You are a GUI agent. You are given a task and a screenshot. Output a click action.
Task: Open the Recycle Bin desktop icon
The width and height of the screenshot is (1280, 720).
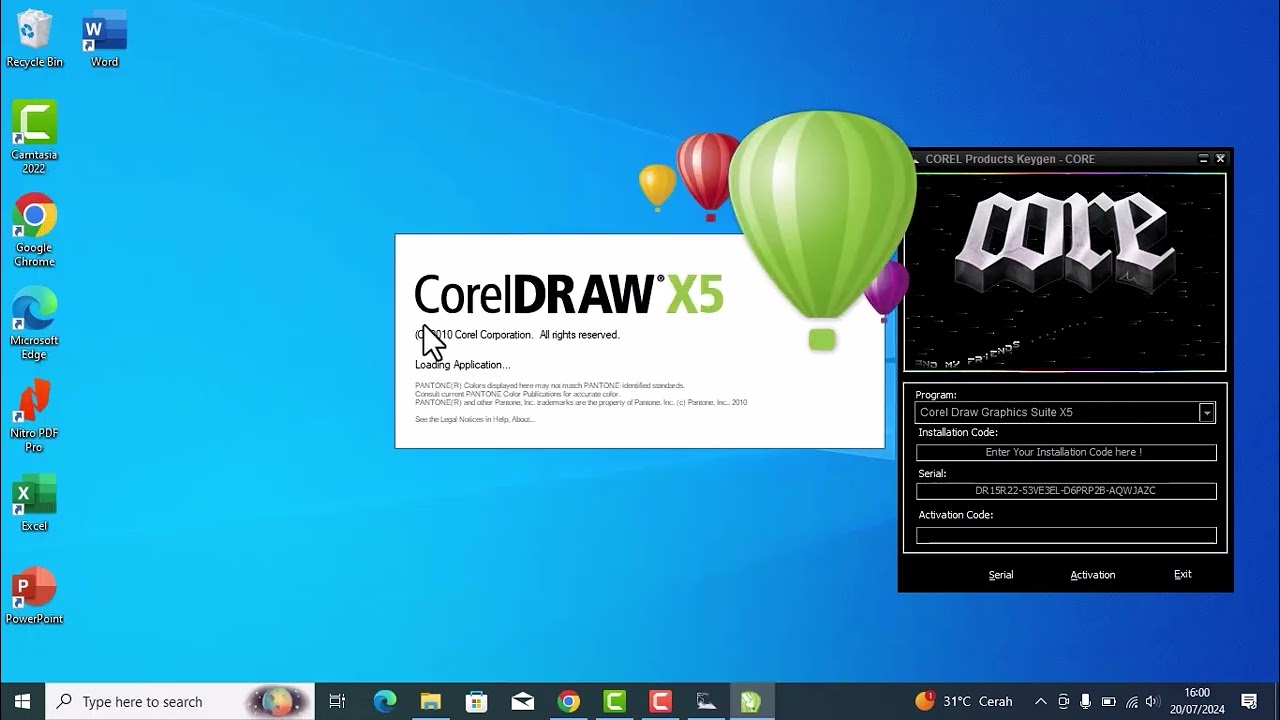tap(34, 39)
